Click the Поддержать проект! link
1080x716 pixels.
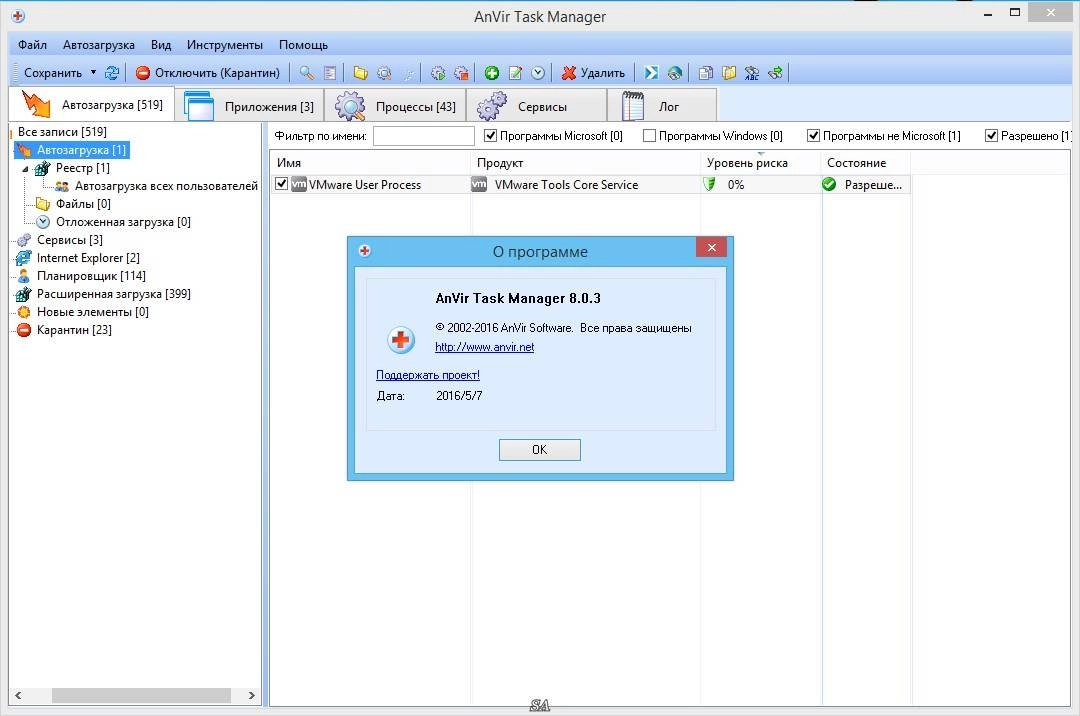pos(428,375)
